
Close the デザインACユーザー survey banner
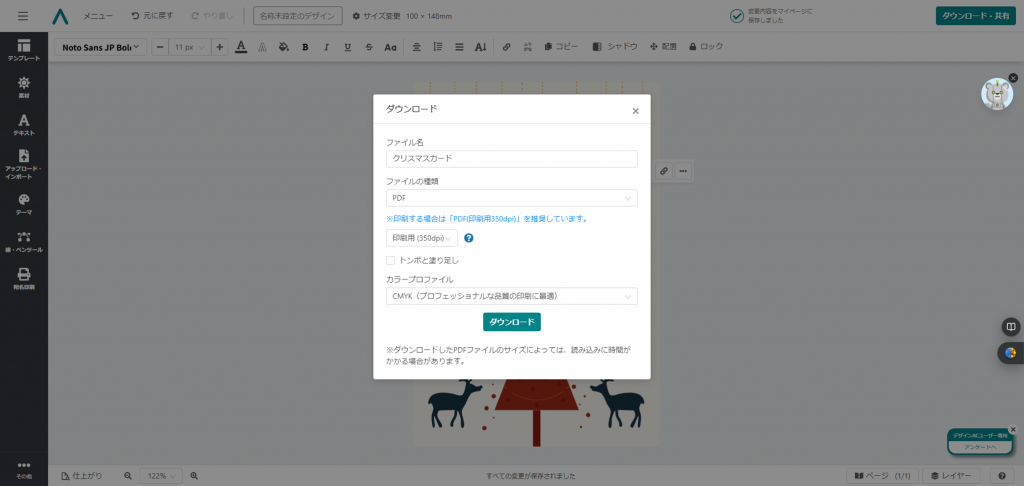tap(1013, 429)
